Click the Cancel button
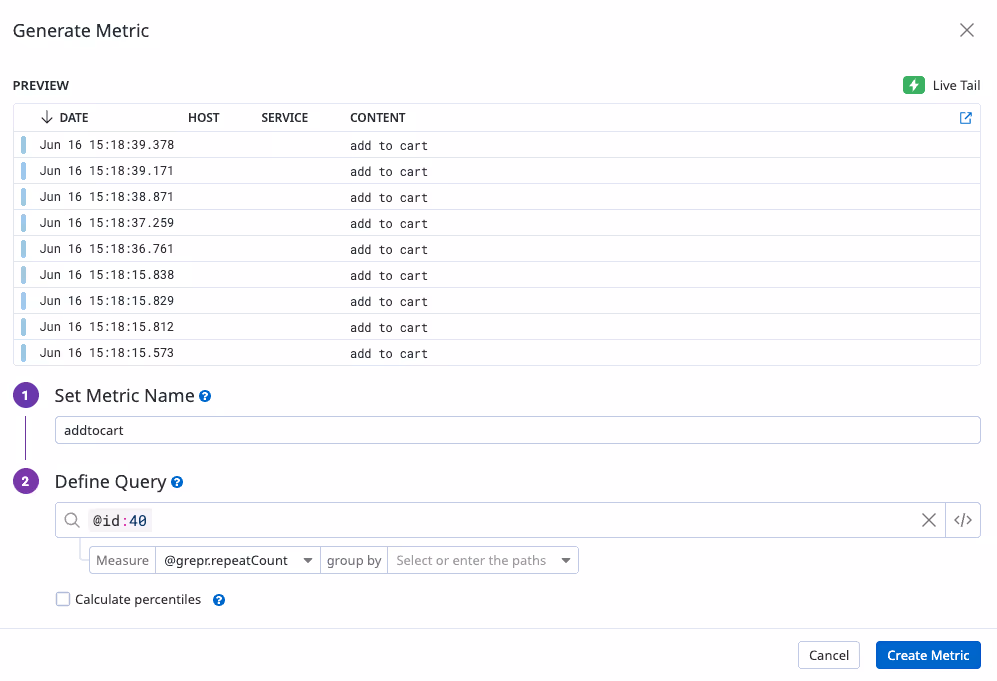This screenshot has height=681, width=997. [x=829, y=655]
